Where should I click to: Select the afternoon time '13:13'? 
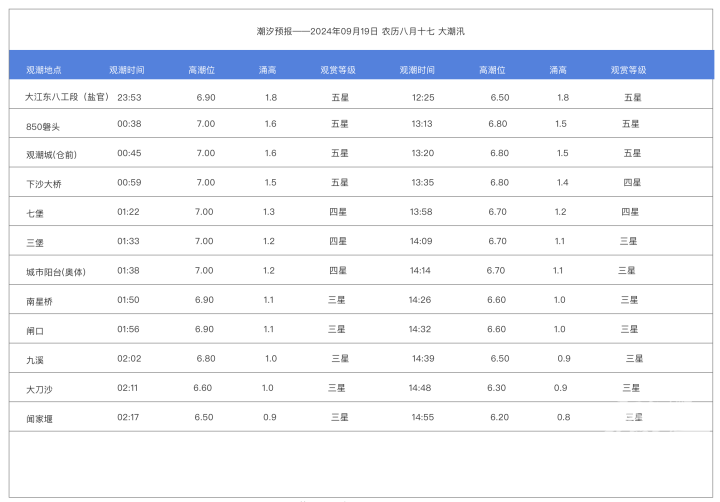[422, 124]
